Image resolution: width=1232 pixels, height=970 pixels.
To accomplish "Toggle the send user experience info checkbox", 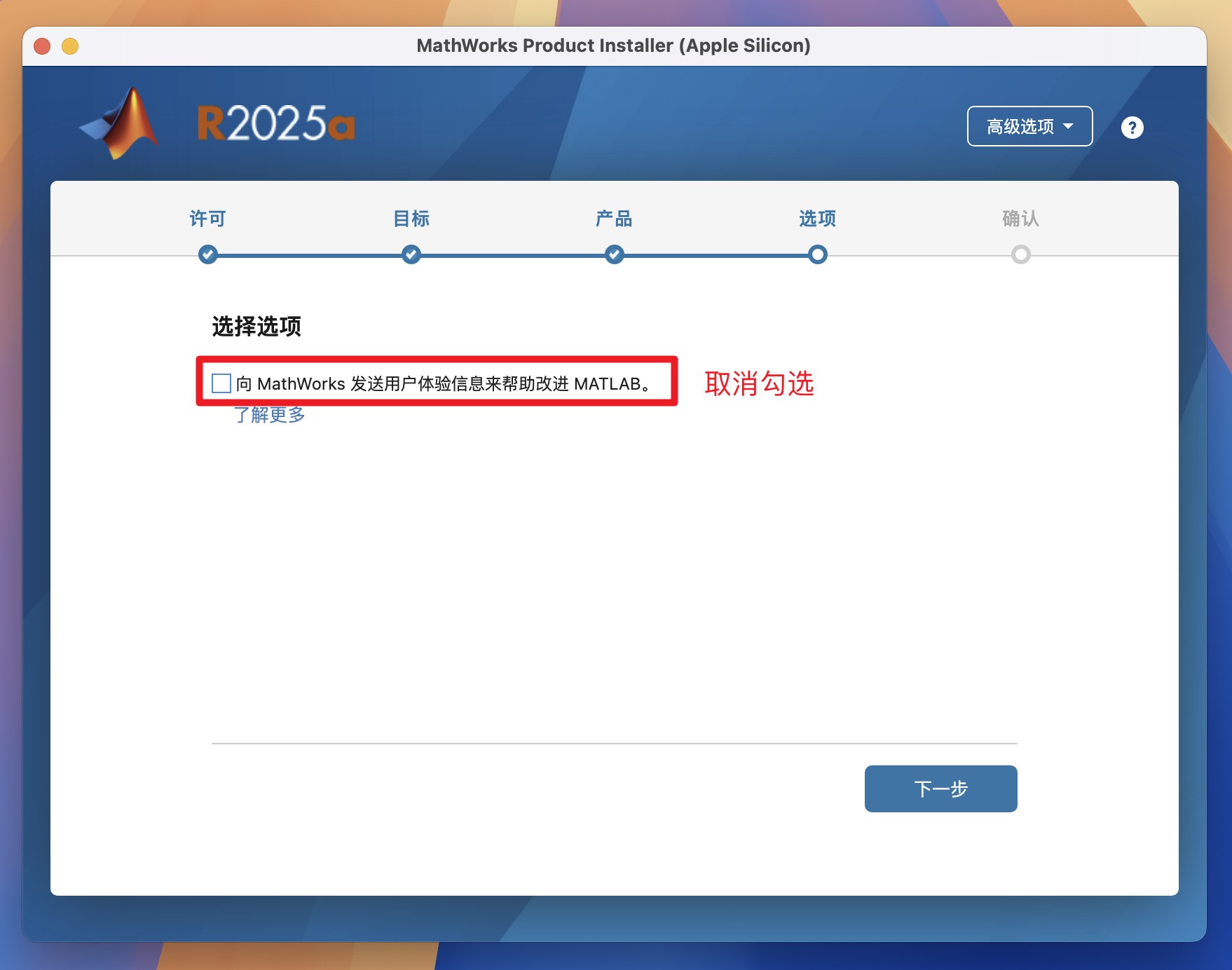I will pyautogui.click(x=221, y=383).
